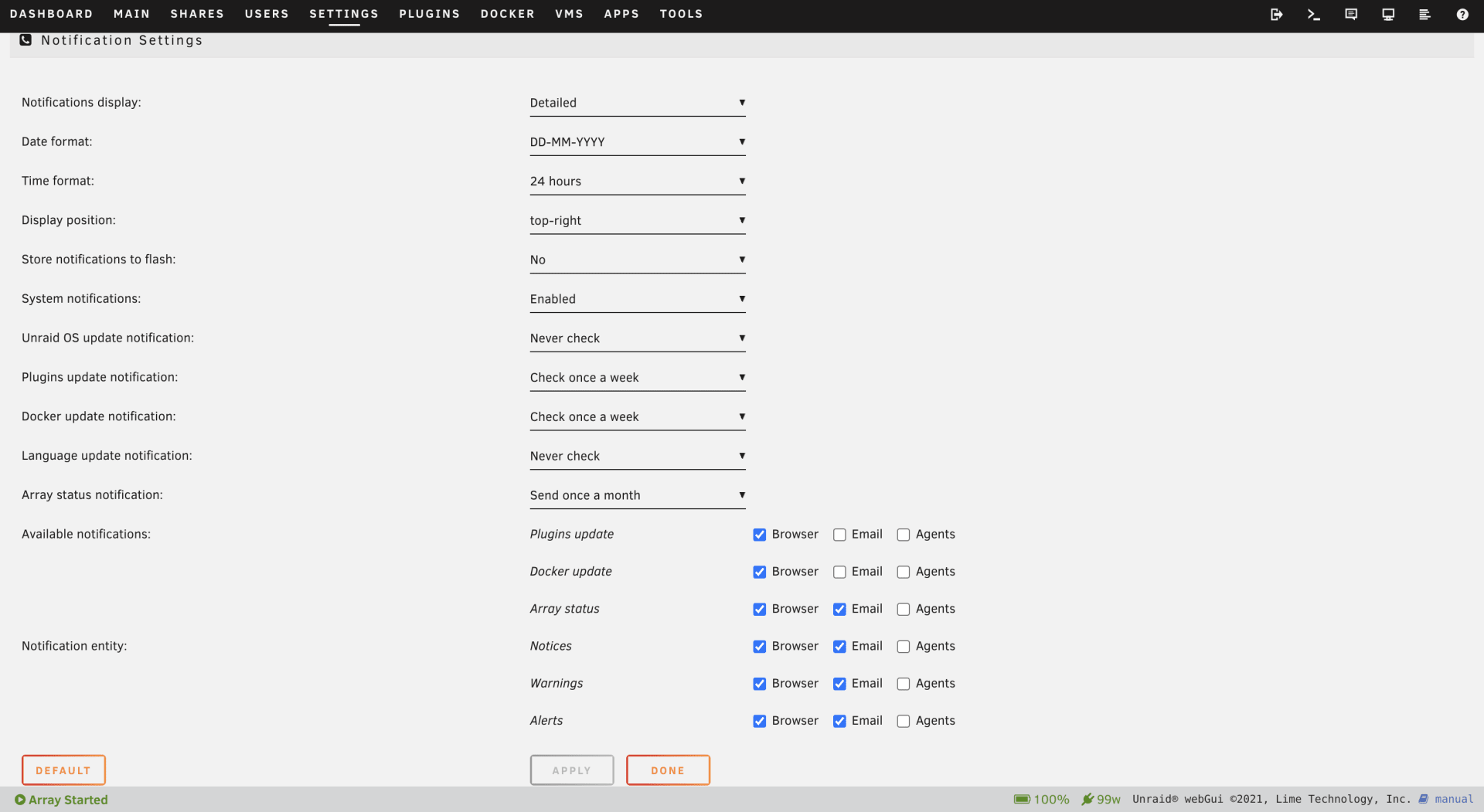This screenshot has width=1484, height=812.
Task: Click the Notification entity label
Action: (74, 646)
